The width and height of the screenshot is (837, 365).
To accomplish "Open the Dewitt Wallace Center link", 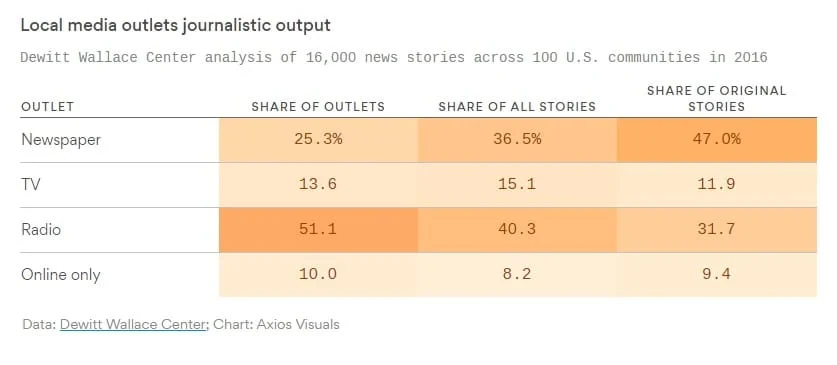I will click(133, 324).
